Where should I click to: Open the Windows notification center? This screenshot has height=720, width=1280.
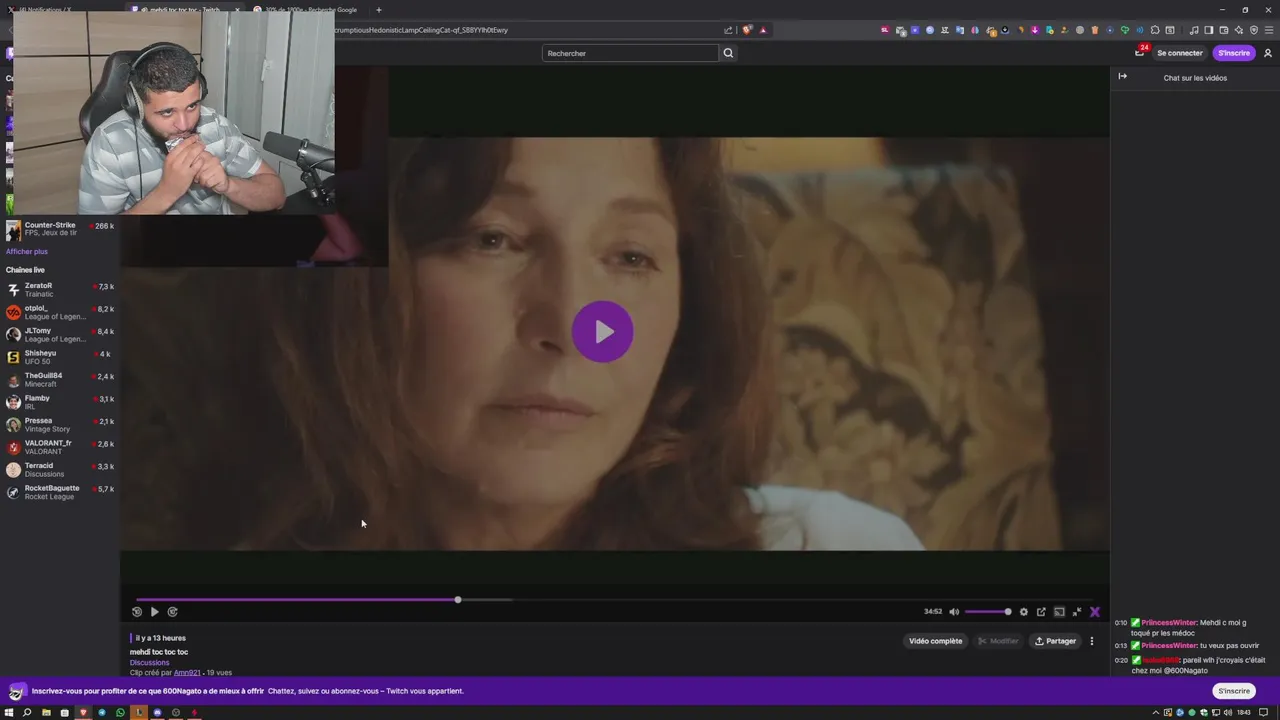1263,712
